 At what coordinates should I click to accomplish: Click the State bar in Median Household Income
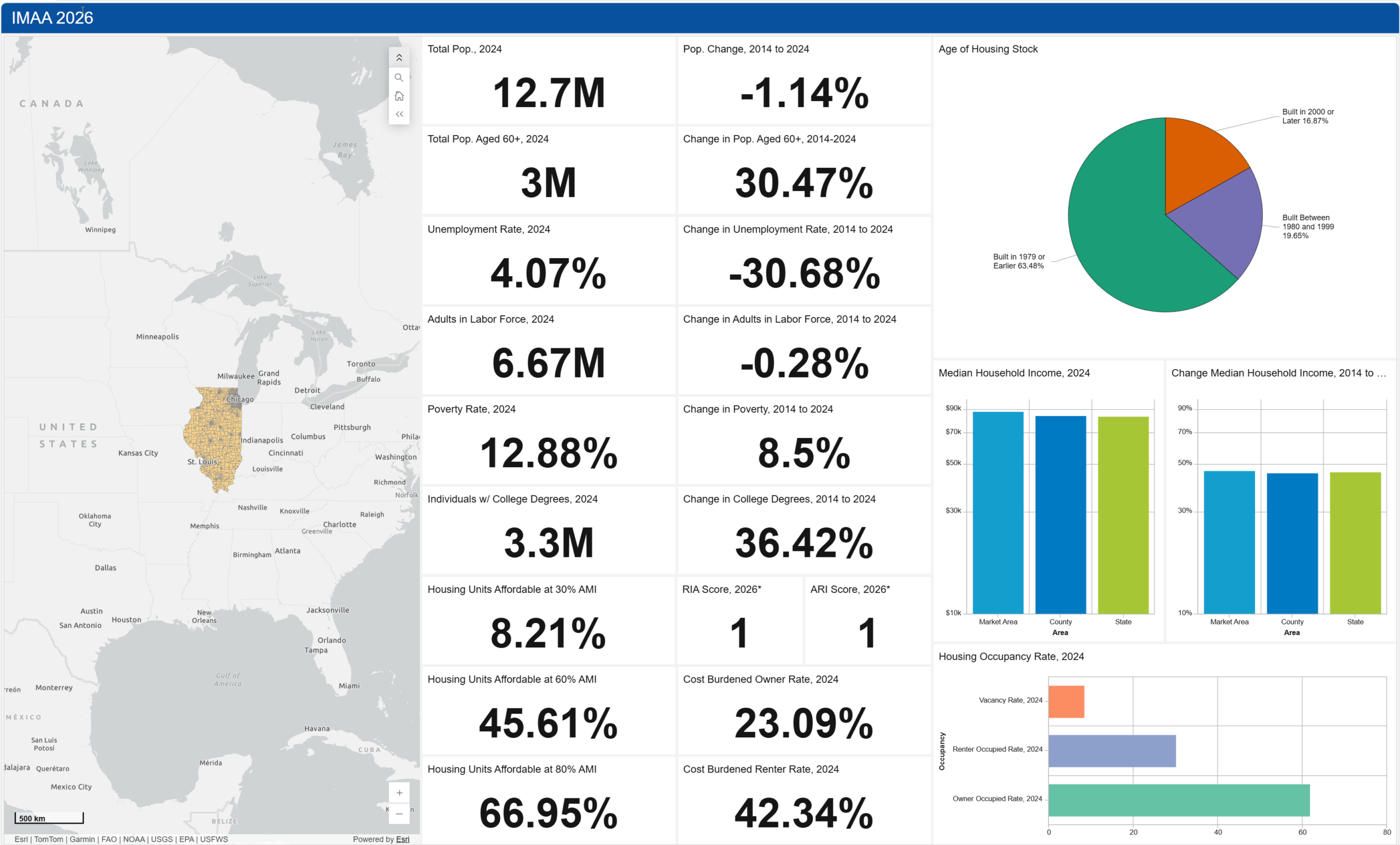[1123, 515]
